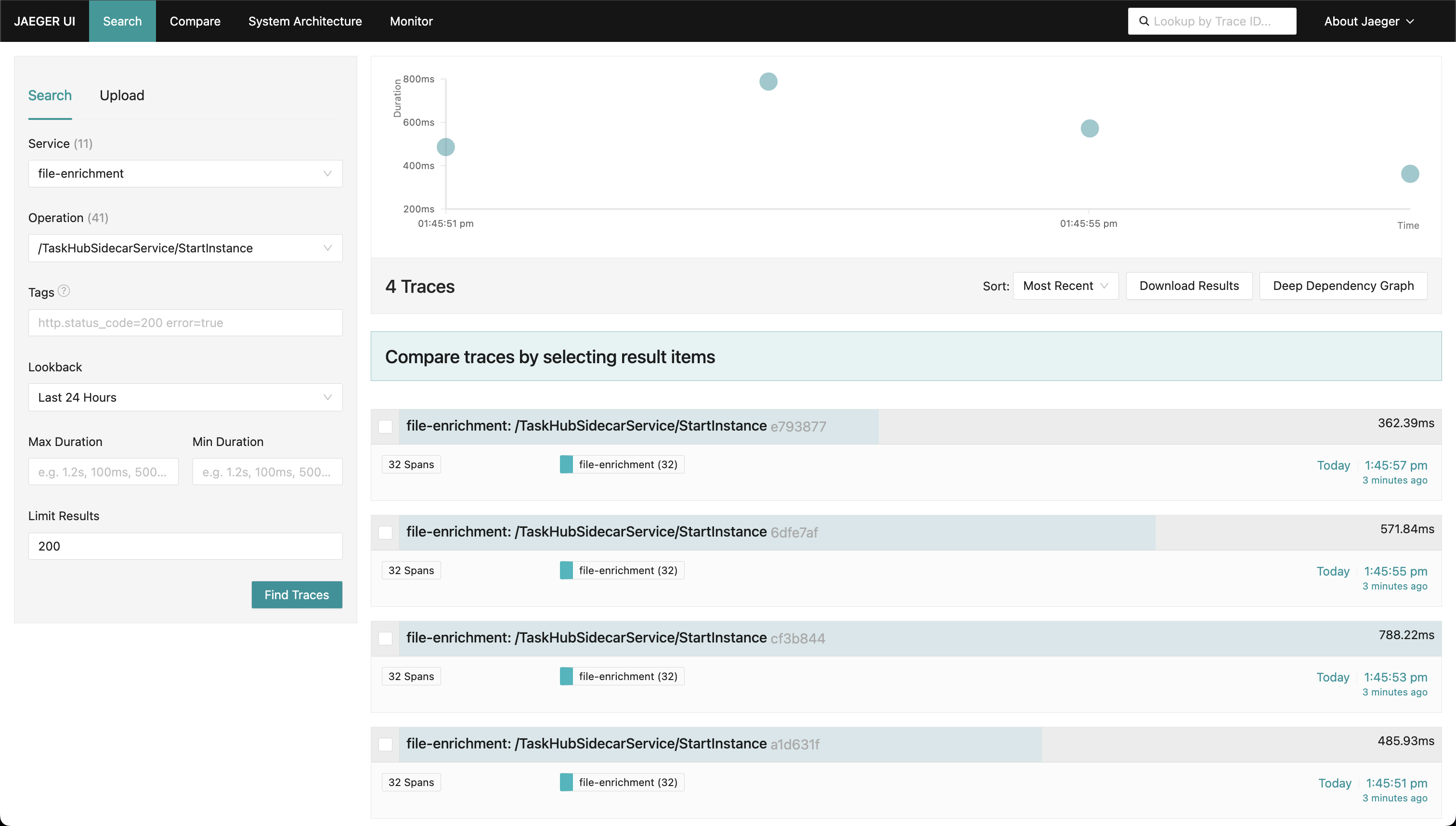
Task: Click the Tags help question-mark icon
Action: (x=64, y=291)
